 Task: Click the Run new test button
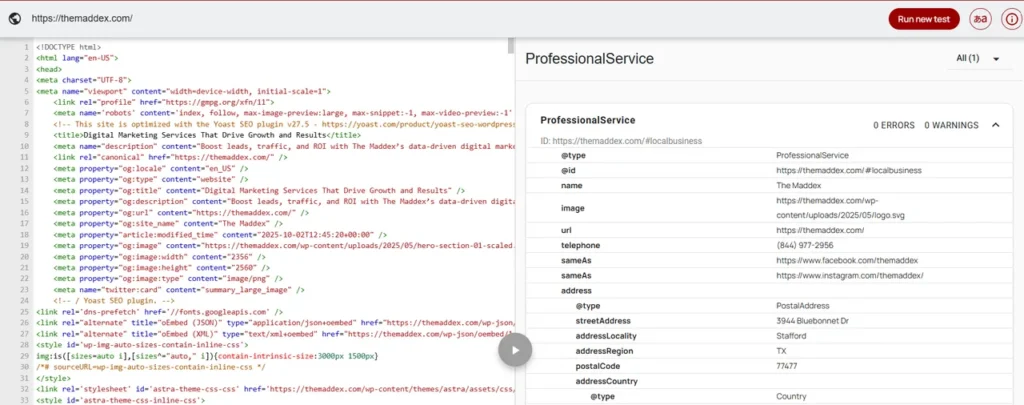click(x=923, y=19)
